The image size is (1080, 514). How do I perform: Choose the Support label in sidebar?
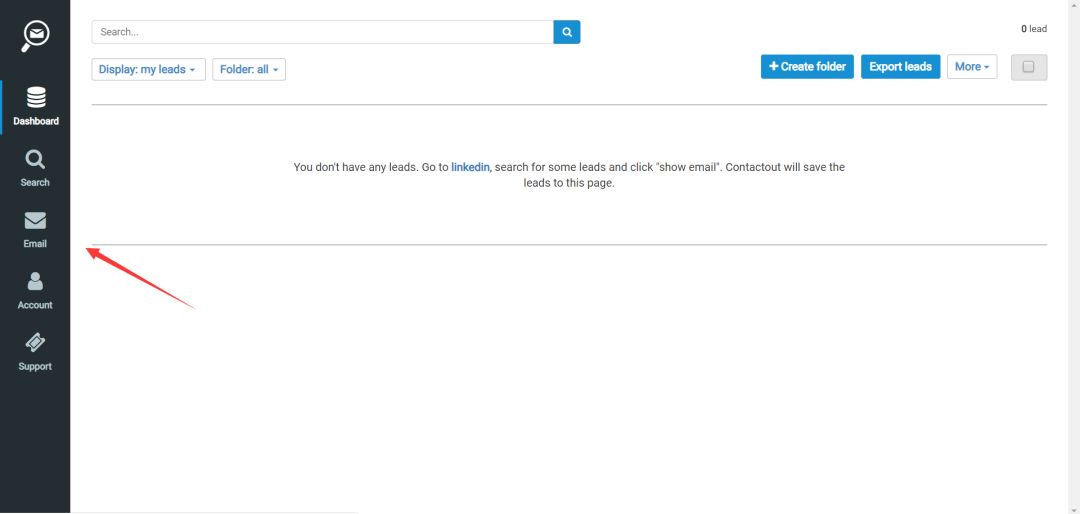(x=35, y=367)
